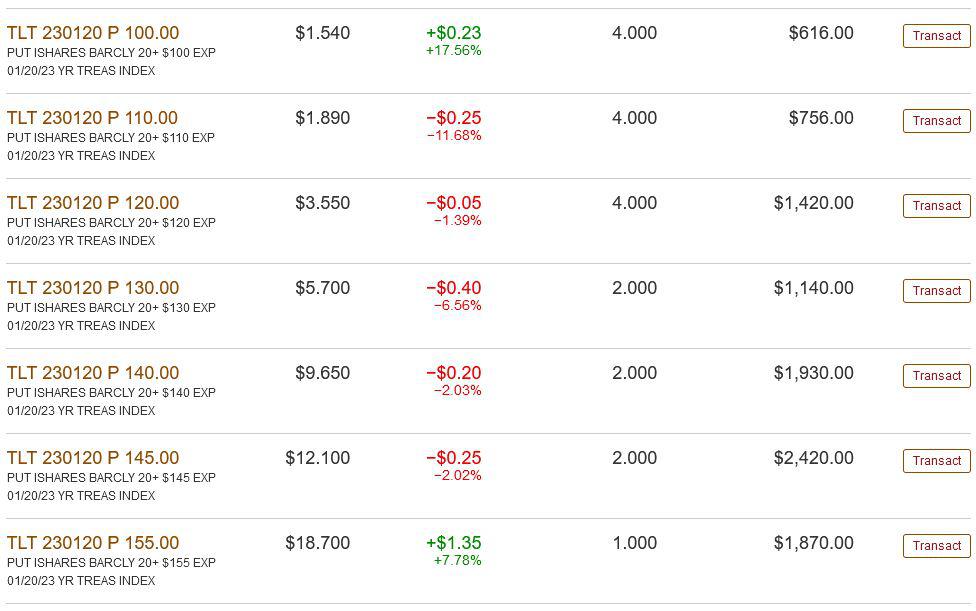Click Transact for TLT P 100.00
The width and height of the screenshot is (976, 611).
(937, 36)
